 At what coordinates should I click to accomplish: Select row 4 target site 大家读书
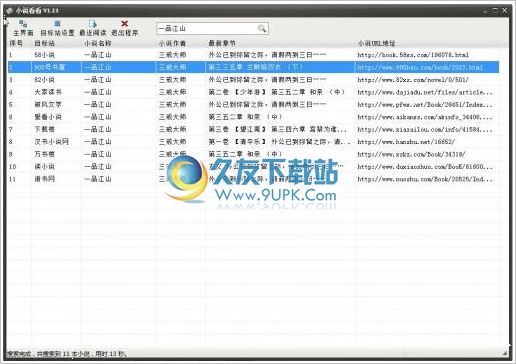pos(48,92)
